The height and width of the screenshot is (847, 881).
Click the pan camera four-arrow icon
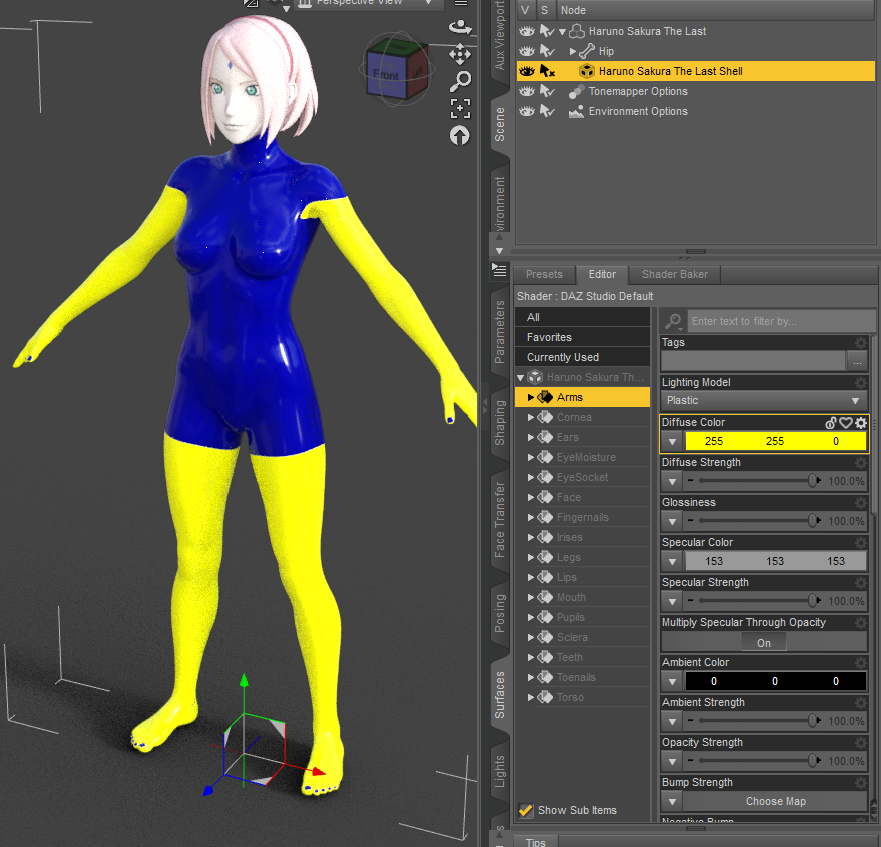pyautogui.click(x=460, y=55)
